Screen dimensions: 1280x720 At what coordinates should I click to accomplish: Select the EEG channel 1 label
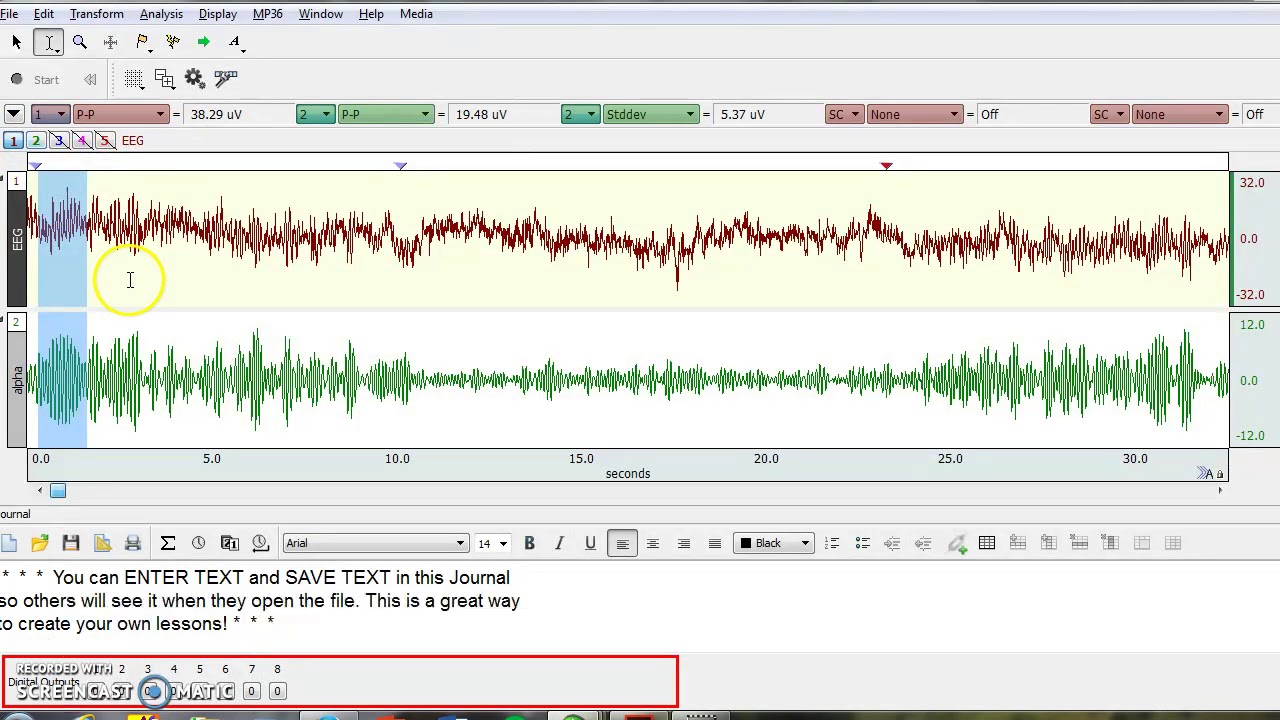pos(17,239)
